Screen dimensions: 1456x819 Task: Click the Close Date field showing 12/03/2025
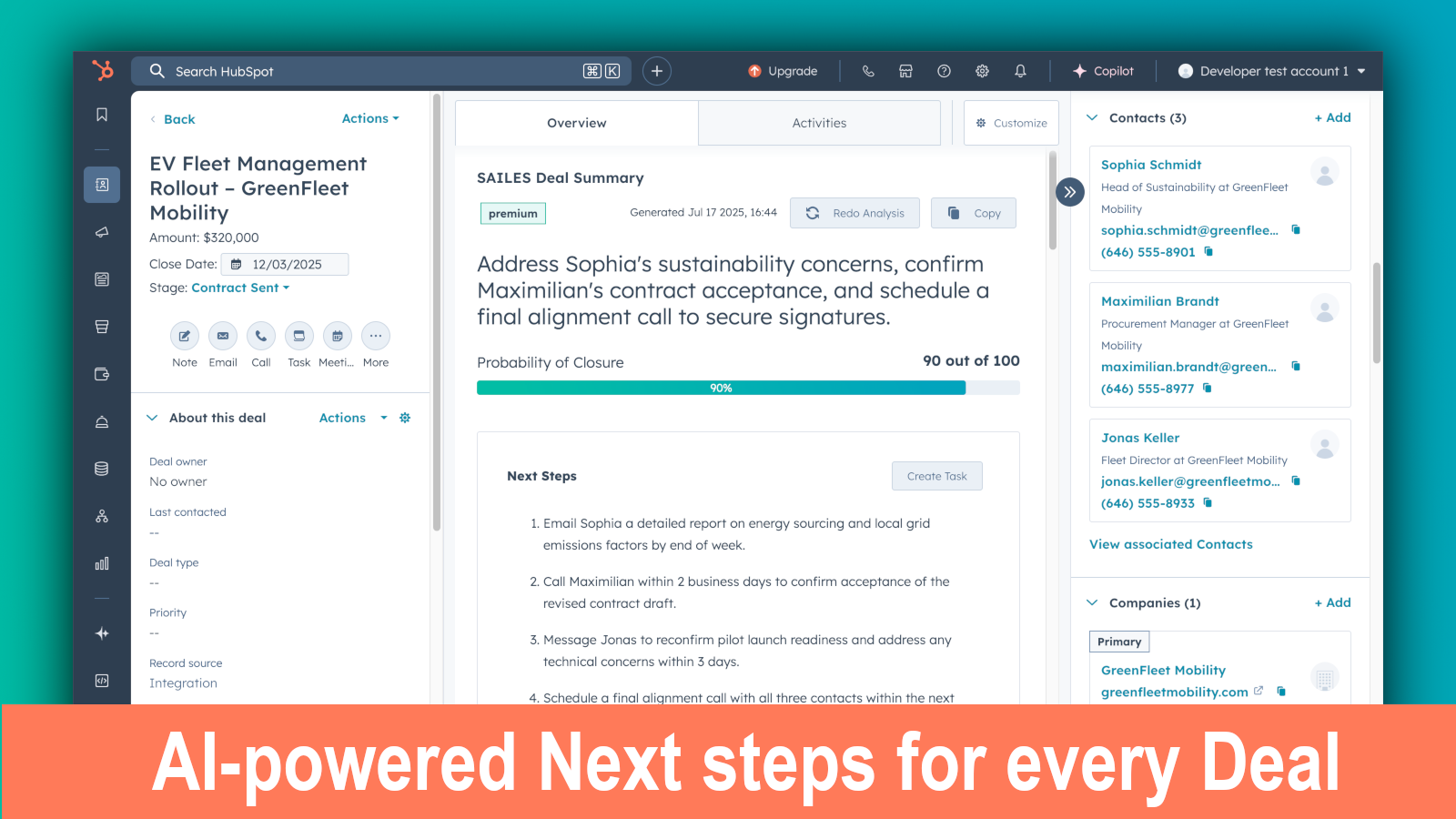[285, 264]
